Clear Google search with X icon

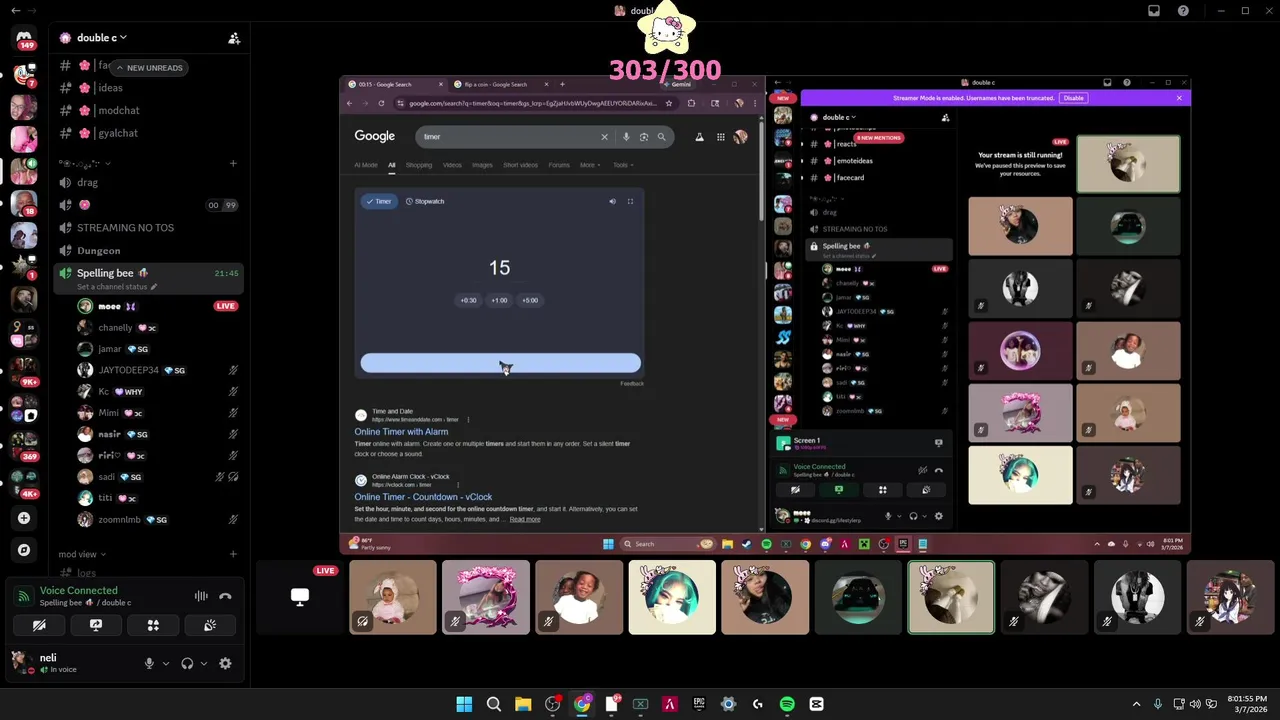pyautogui.click(x=604, y=137)
